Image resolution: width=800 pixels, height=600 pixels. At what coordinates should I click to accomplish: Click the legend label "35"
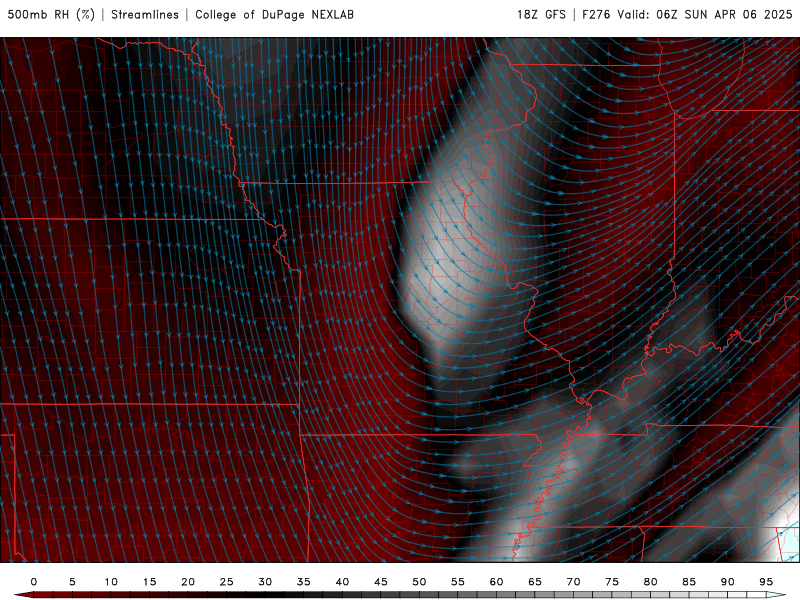tap(304, 582)
